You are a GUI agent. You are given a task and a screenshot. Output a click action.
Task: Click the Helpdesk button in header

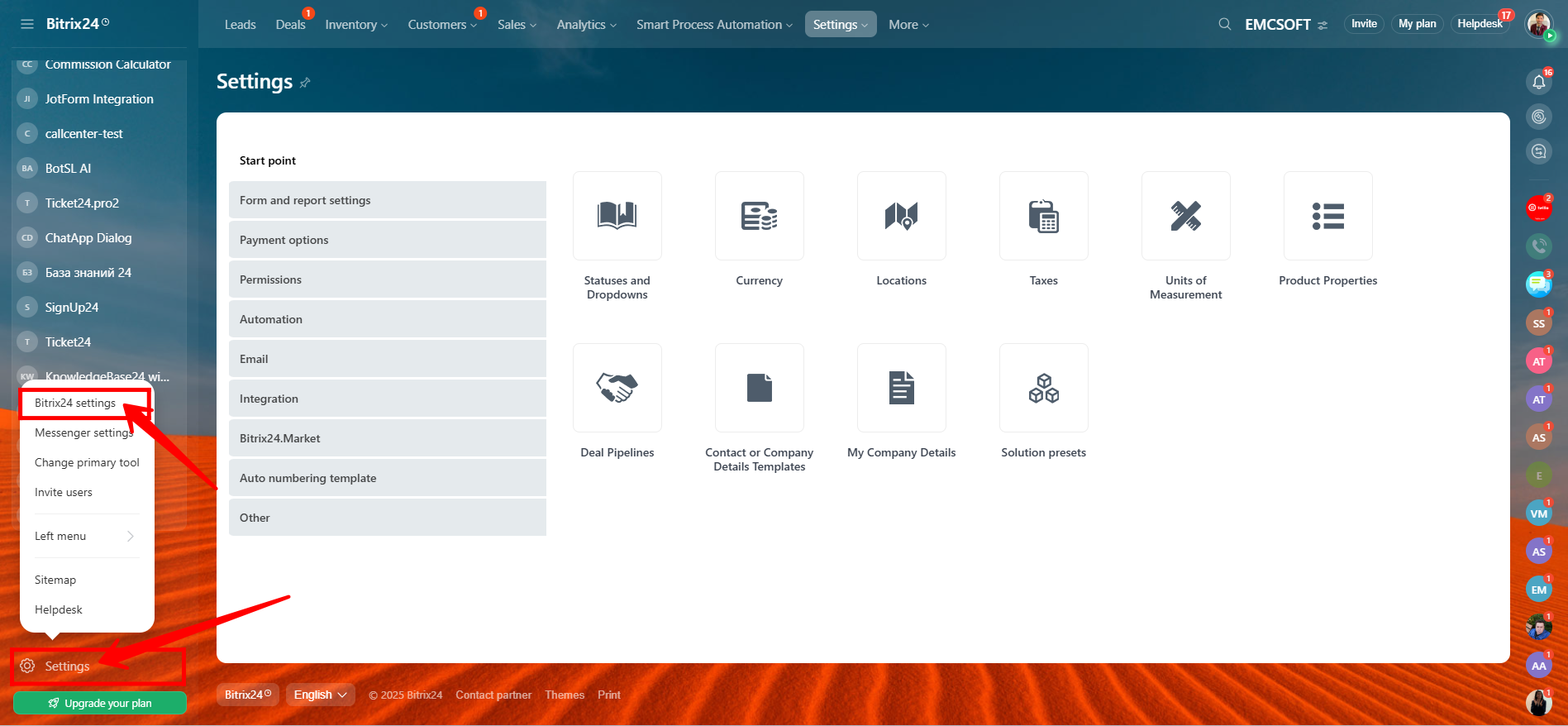pyautogui.click(x=1480, y=24)
